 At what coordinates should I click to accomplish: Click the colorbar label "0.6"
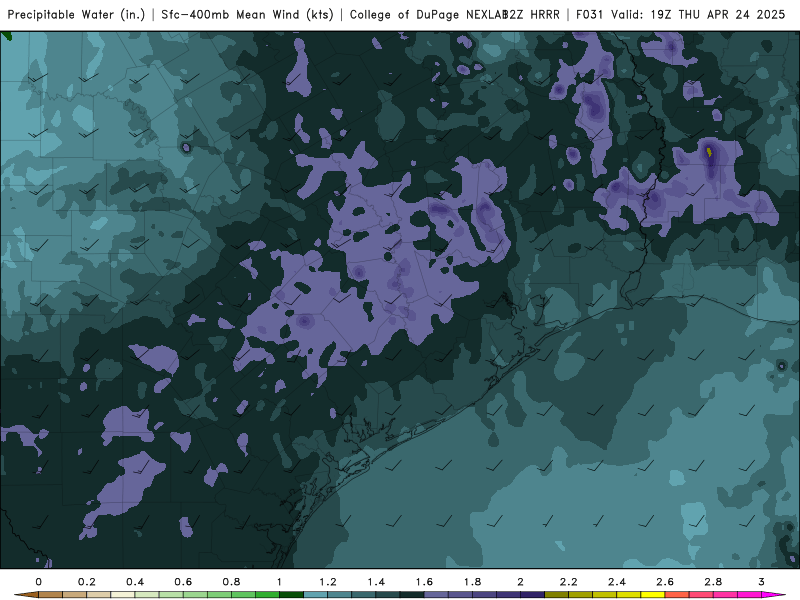[183, 582]
